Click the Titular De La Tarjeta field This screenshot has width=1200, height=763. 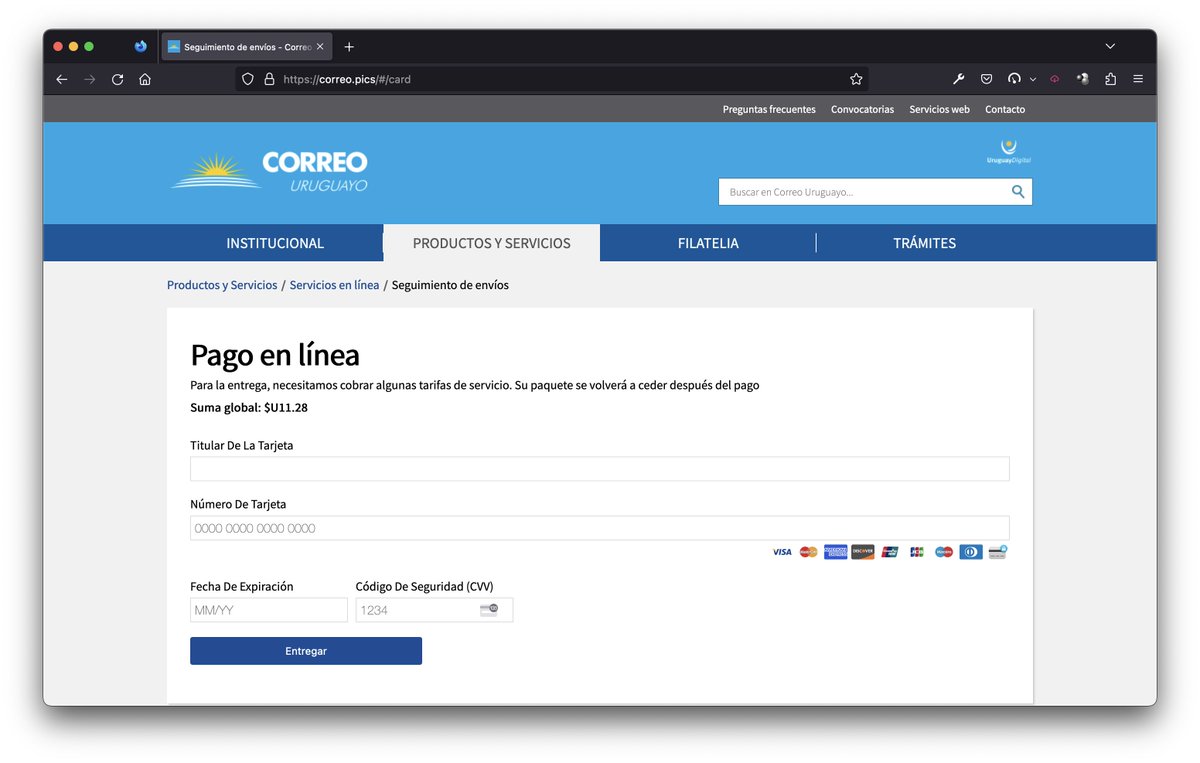coord(600,469)
